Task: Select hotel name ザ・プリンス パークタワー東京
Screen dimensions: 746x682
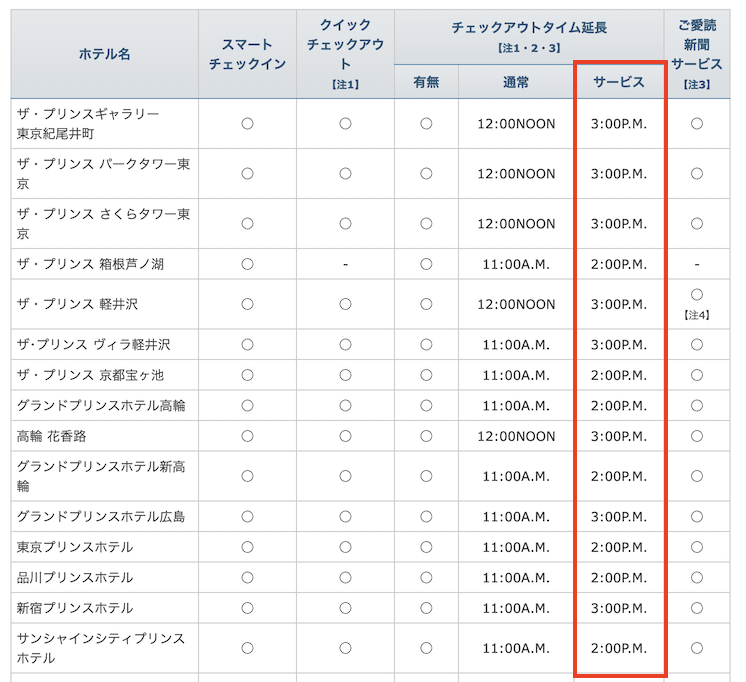Action: tap(104, 174)
